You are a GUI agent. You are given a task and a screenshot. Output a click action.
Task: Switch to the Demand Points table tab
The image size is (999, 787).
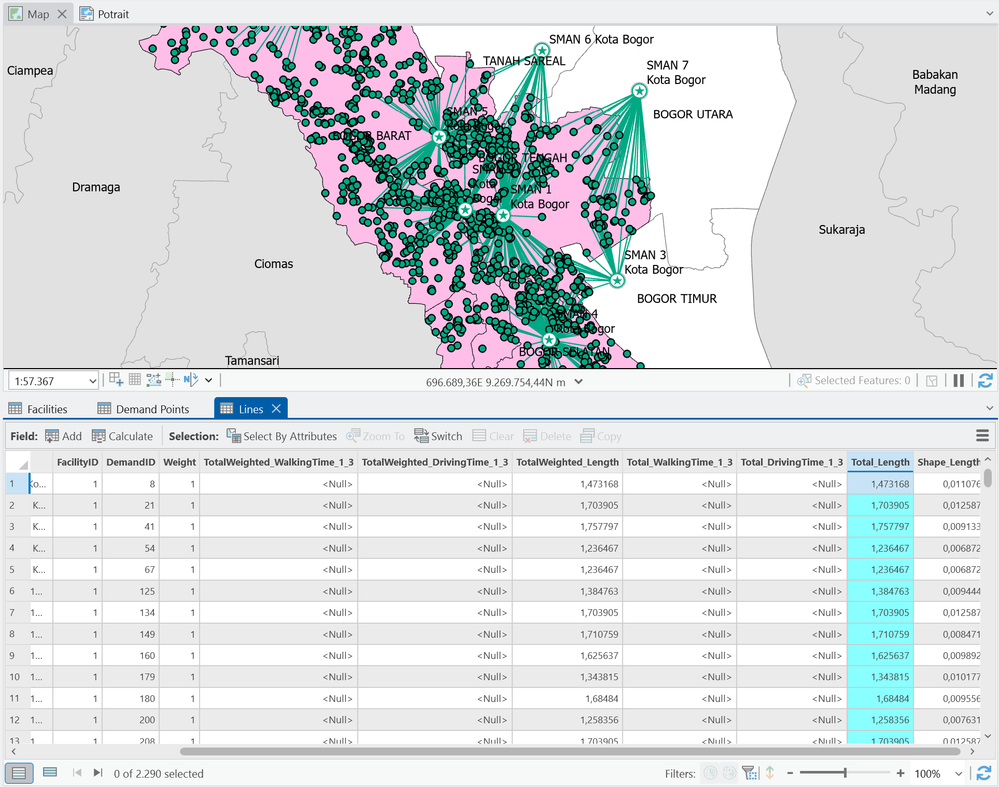(x=142, y=409)
